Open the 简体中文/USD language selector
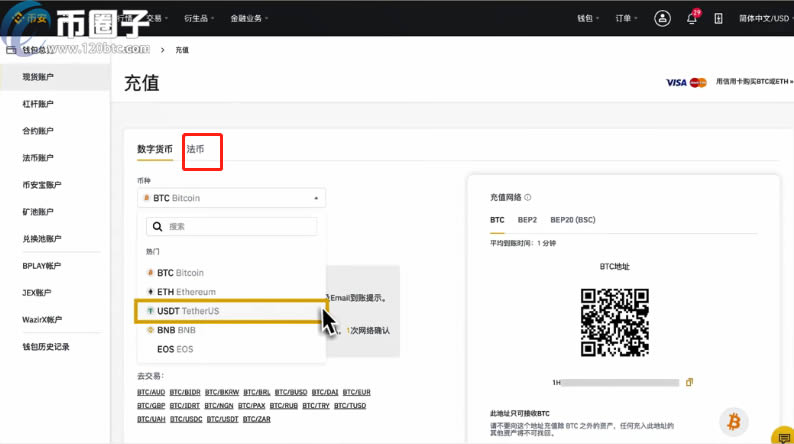 (764, 18)
